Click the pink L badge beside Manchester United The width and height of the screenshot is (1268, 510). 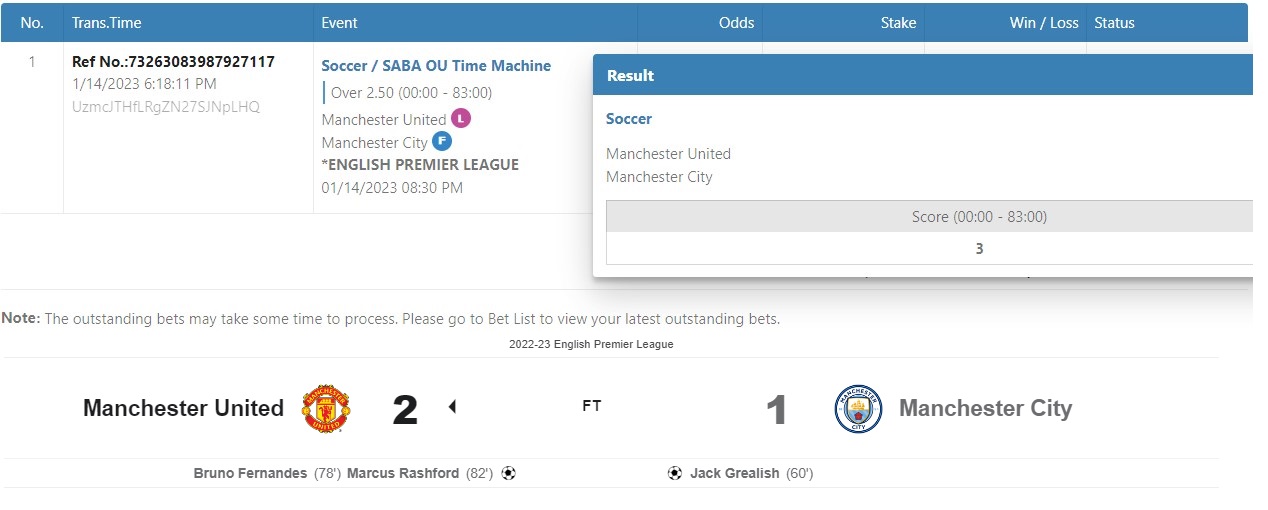[461, 118]
